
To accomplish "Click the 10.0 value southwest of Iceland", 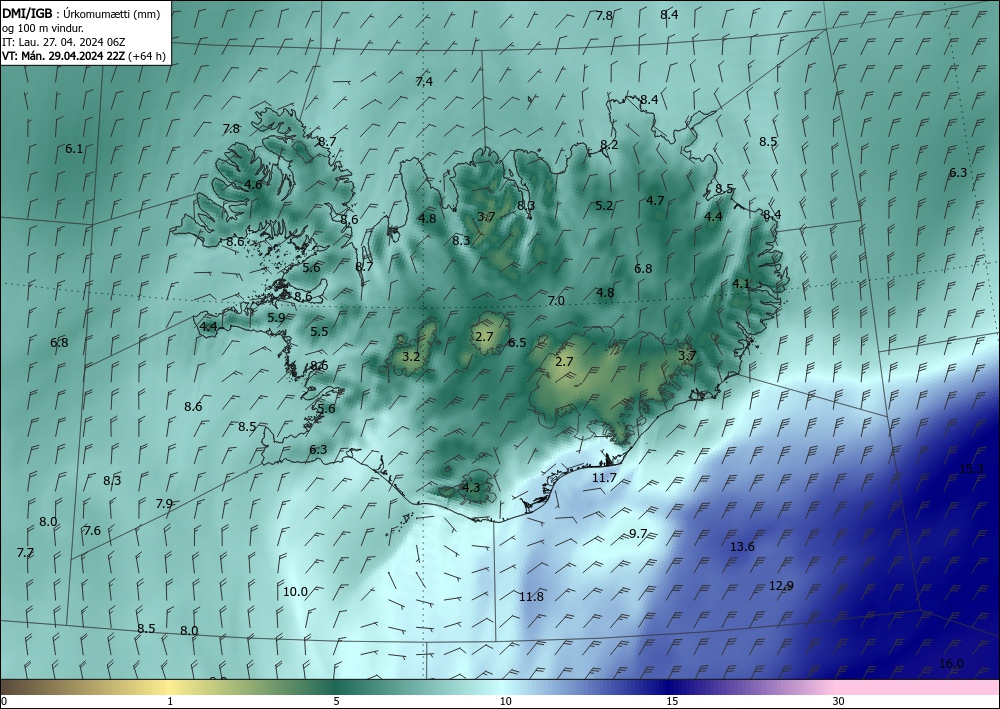I will tap(295, 592).
